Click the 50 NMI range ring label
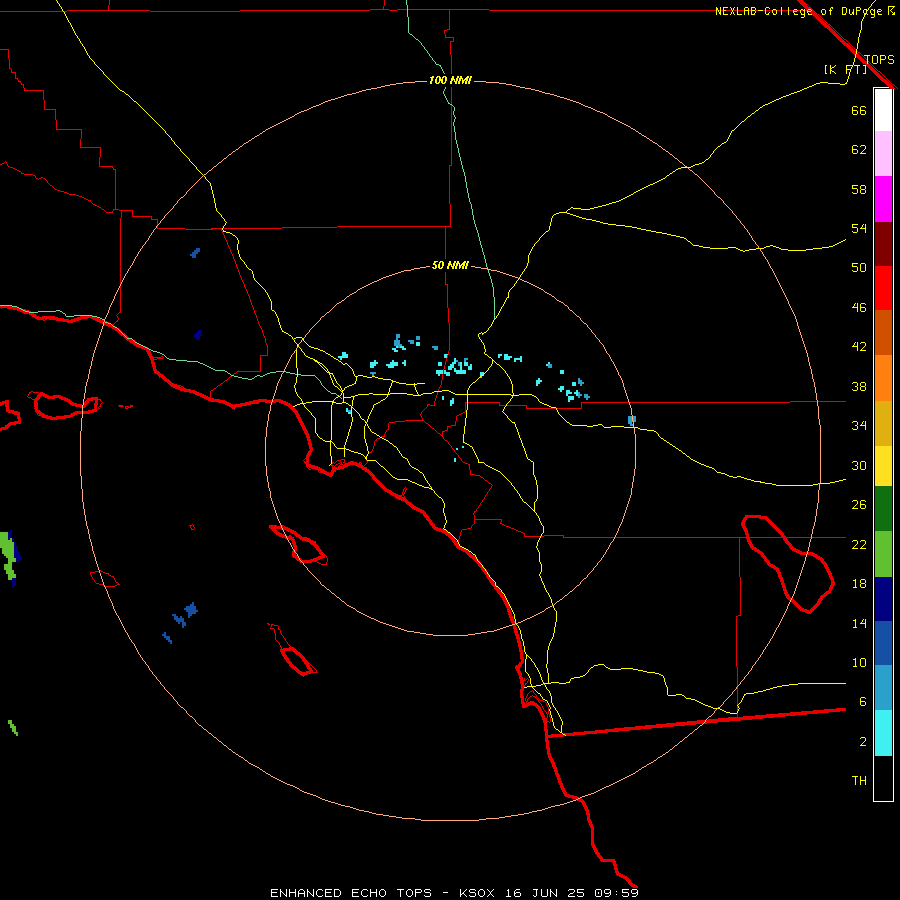Image resolution: width=900 pixels, height=900 pixels. [x=450, y=265]
